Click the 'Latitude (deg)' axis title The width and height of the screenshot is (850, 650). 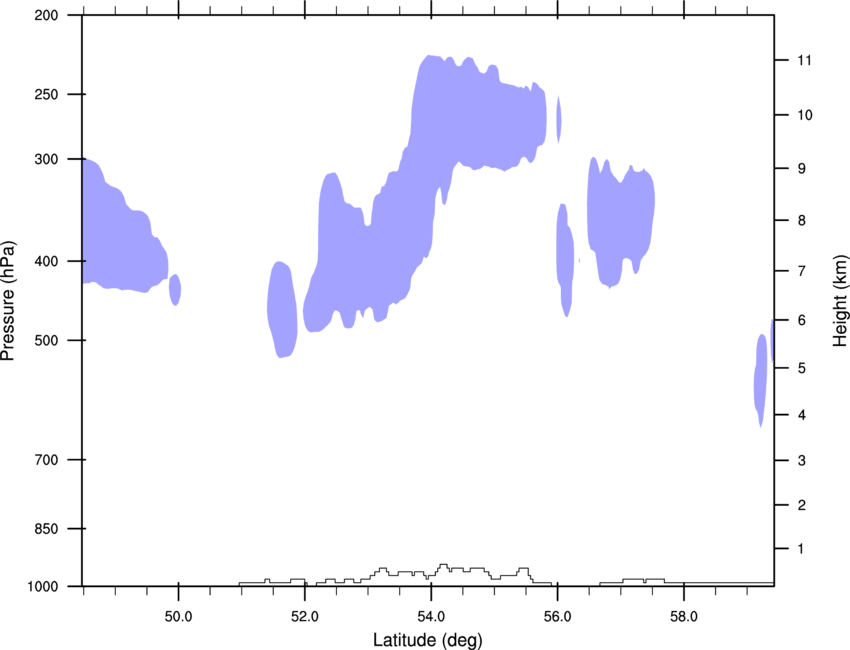(x=427, y=640)
